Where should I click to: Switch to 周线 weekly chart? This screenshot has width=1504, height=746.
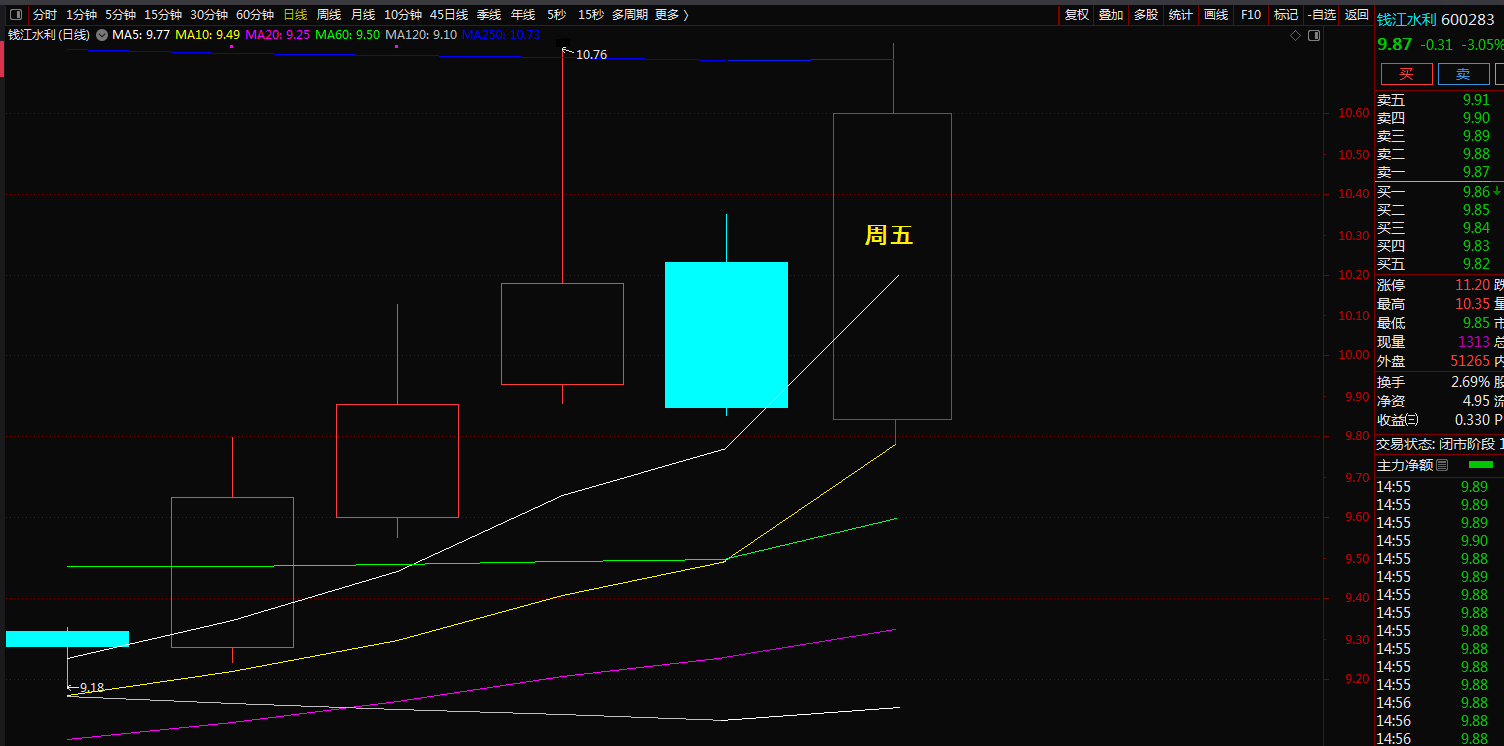tap(329, 15)
